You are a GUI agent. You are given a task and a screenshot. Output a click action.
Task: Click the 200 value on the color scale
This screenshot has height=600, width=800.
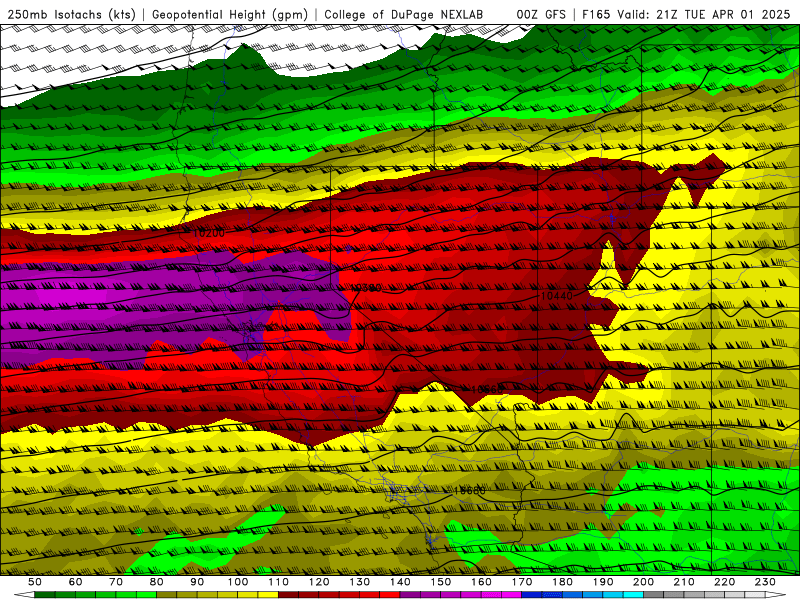coord(643,582)
